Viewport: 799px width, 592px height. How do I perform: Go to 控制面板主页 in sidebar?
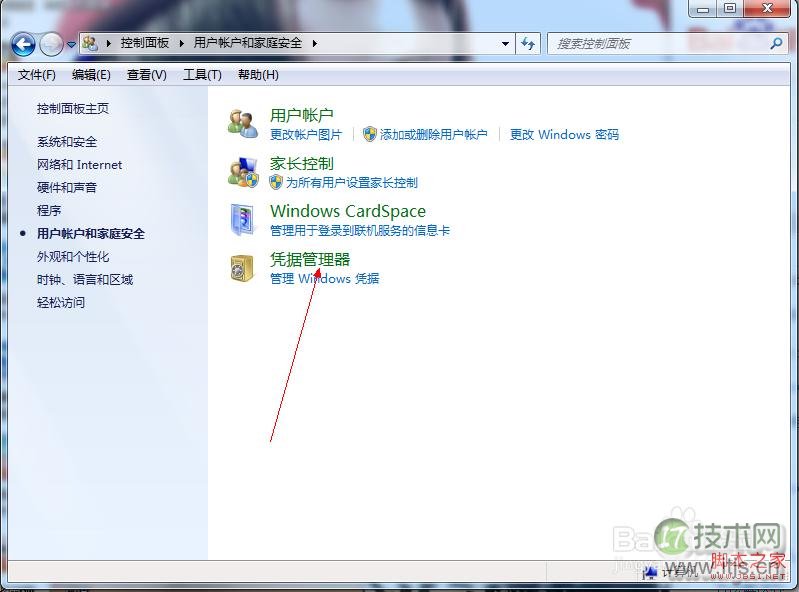pos(73,109)
